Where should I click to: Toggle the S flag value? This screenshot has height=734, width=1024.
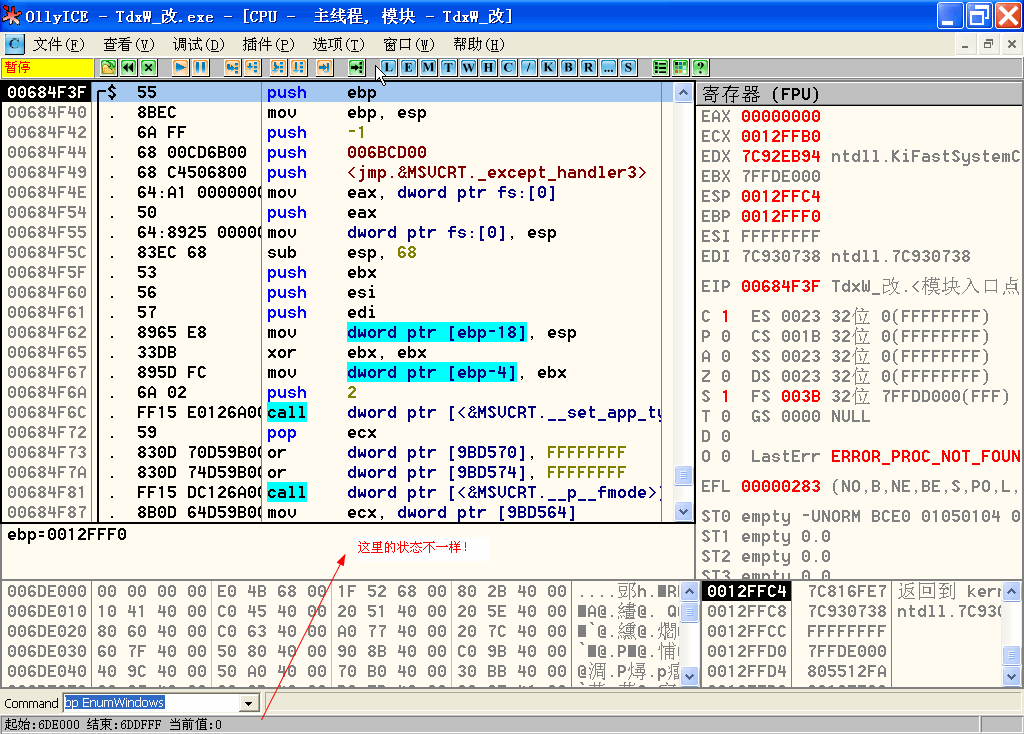(x=725, y=396)
